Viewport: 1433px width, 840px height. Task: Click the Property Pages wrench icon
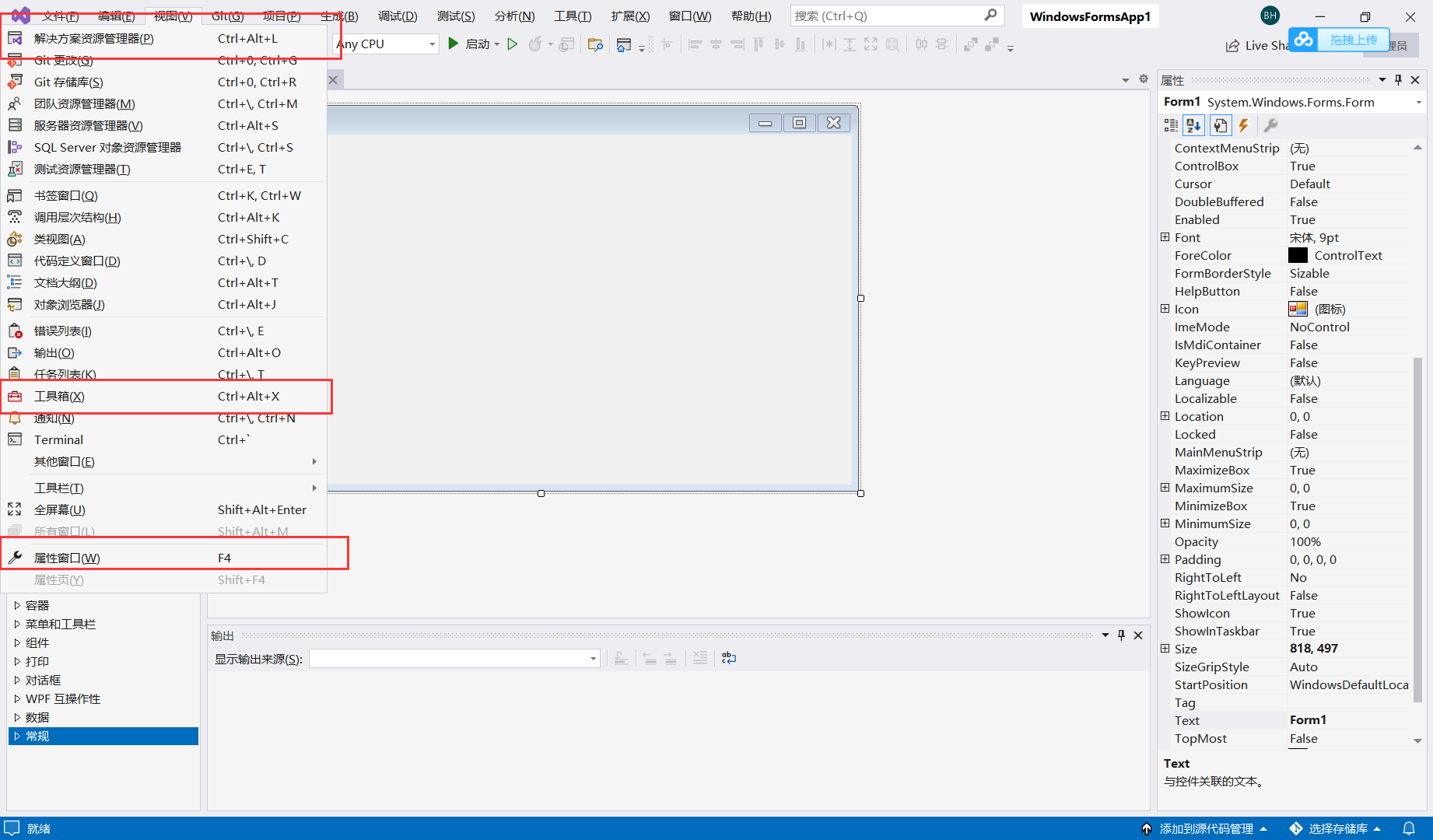coord(1270,125)
